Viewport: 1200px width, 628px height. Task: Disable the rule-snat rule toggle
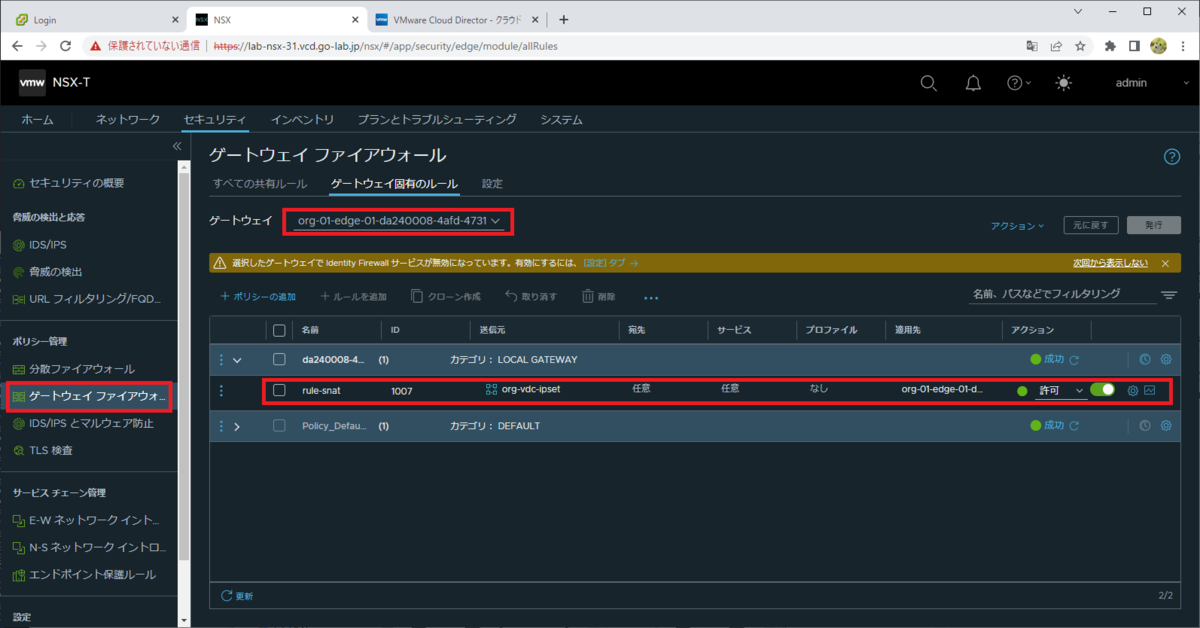click(x=1102, y=390)
